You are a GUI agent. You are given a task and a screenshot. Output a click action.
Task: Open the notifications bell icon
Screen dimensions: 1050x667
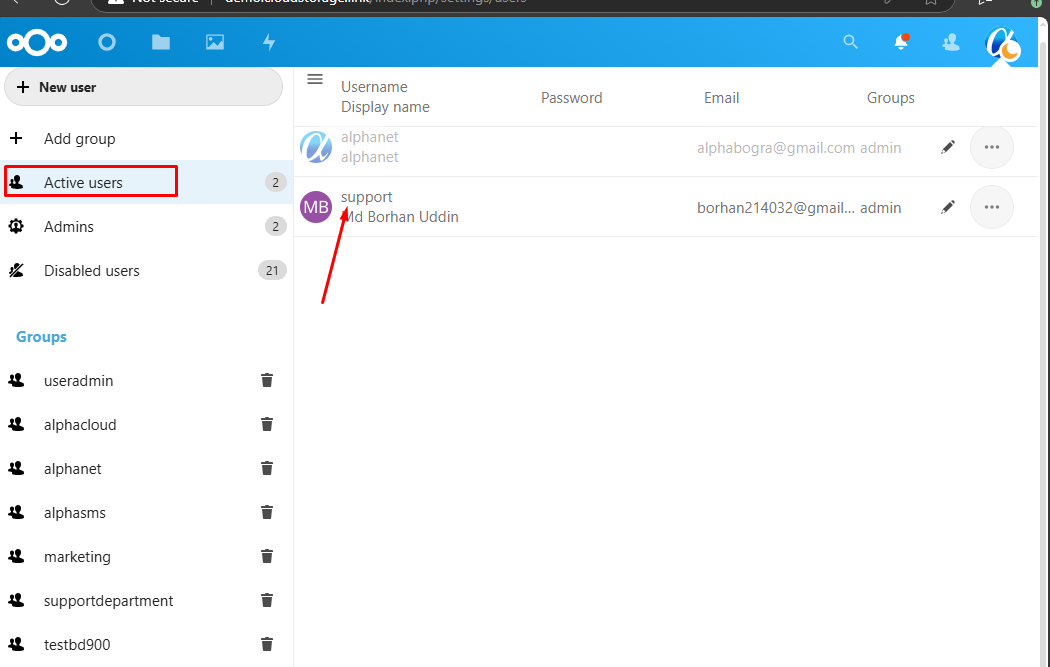pos(901,42)
